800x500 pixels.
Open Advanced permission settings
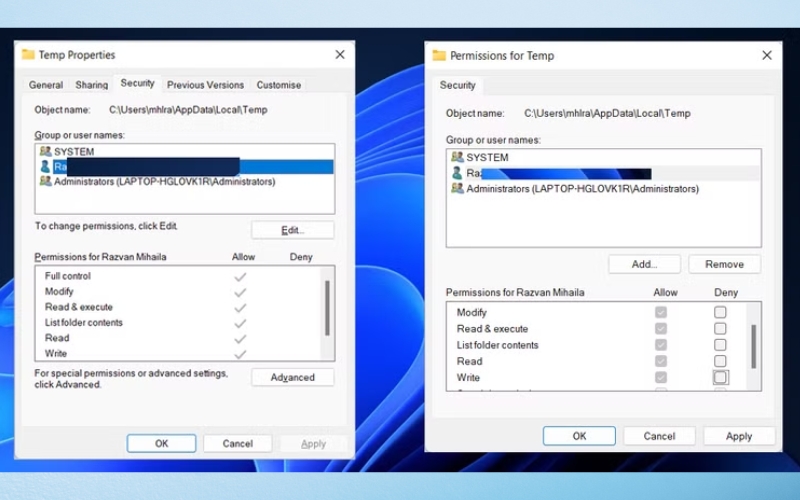point(292,377)
